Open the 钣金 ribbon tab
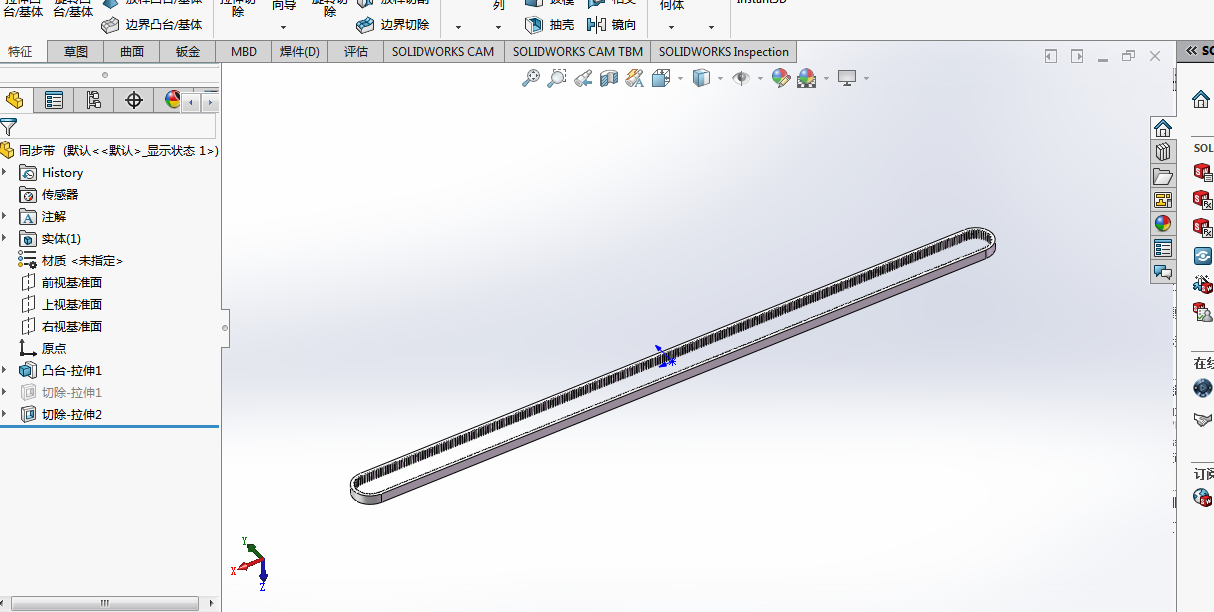The image size is (1214, 612). (x=188, y=51)
